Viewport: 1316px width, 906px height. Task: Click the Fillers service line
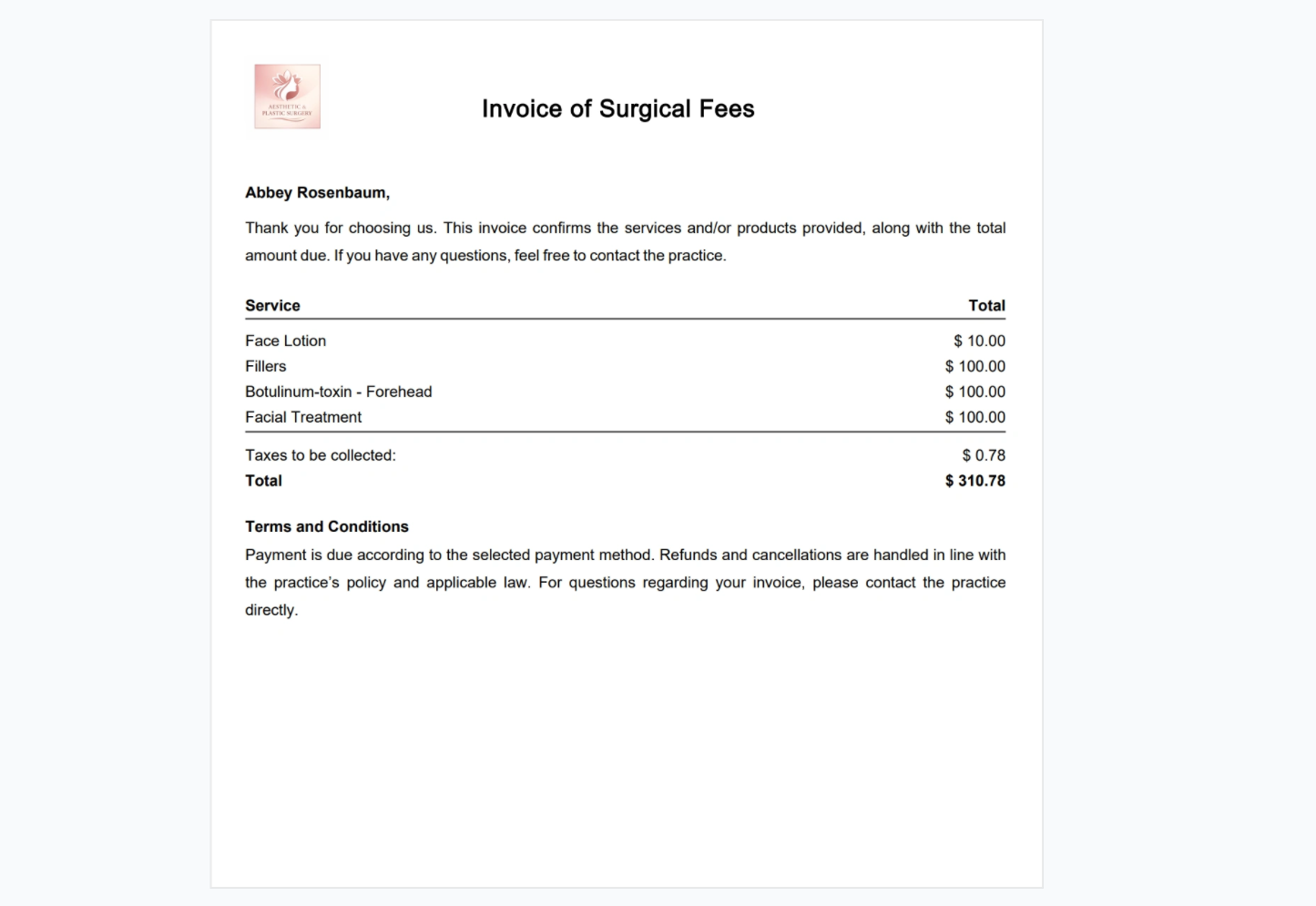coord(265,366)
